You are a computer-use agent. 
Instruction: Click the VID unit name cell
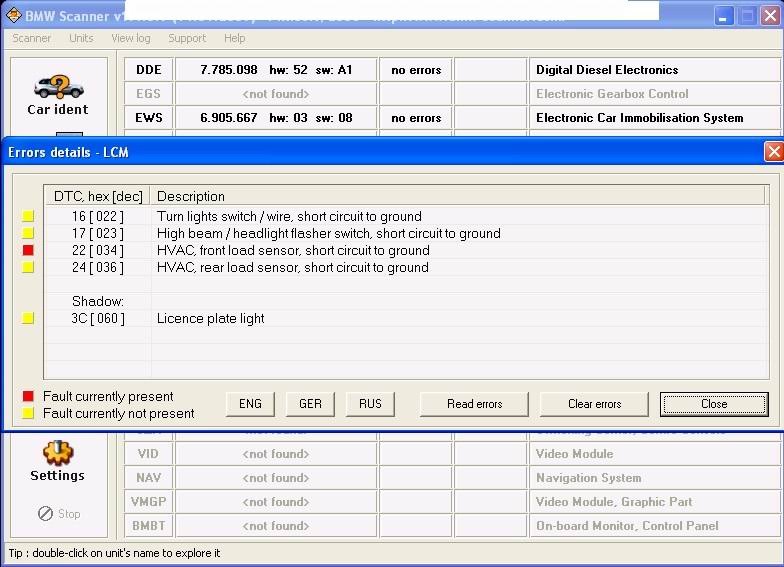tap(148, 454)
